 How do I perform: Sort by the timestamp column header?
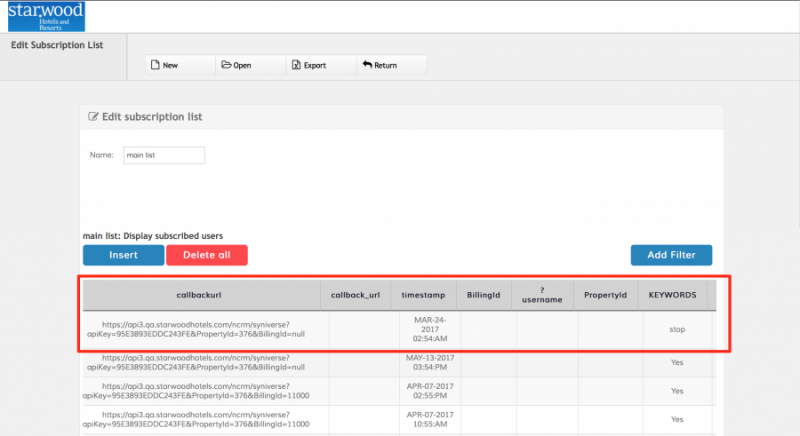pos(423,296)
